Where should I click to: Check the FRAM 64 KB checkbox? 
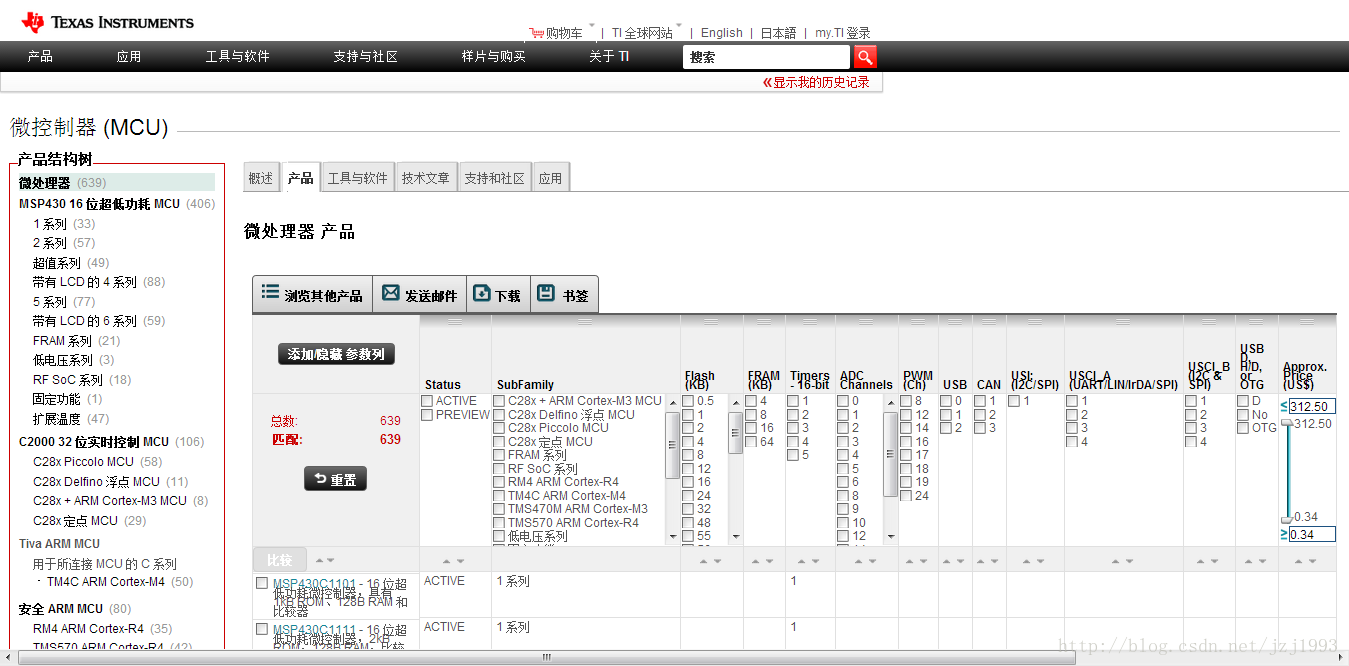pos(751,441)
